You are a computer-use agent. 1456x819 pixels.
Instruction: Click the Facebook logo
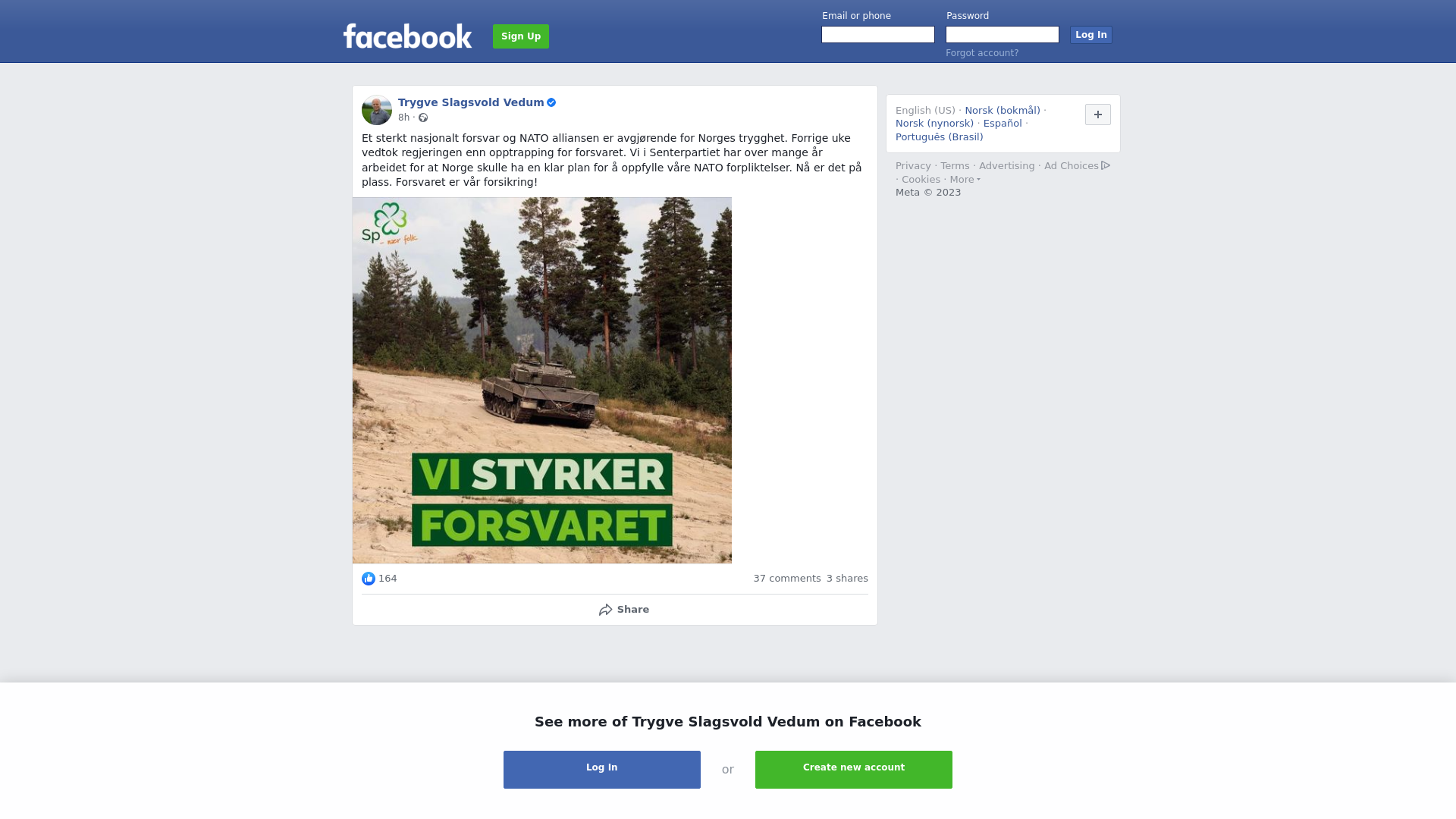407,36
